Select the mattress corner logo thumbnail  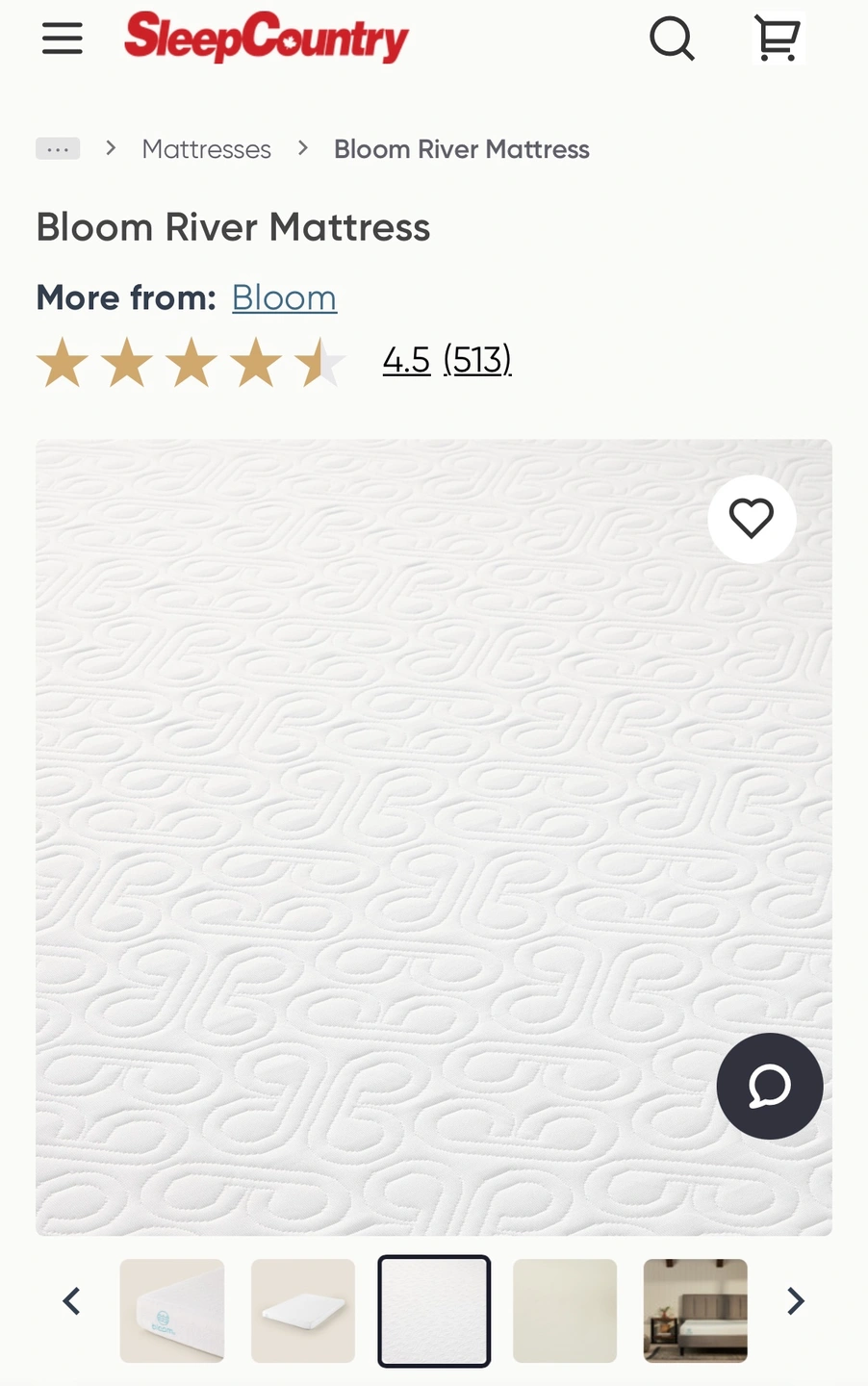[x=172, y=1311]
